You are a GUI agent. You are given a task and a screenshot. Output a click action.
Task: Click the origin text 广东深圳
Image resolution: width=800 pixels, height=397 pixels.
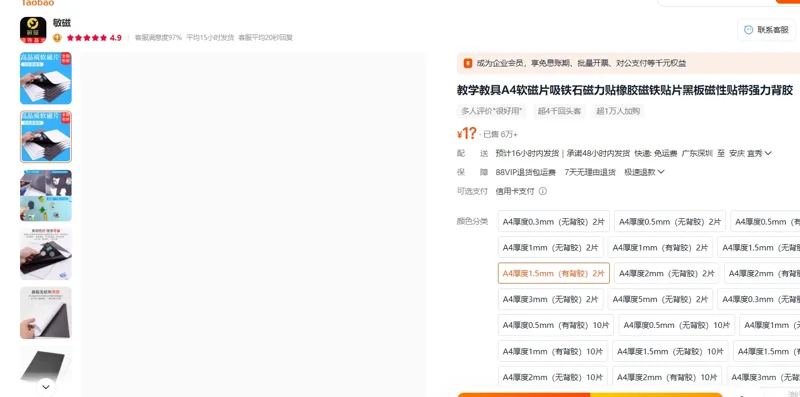click(x=697, y=153)
